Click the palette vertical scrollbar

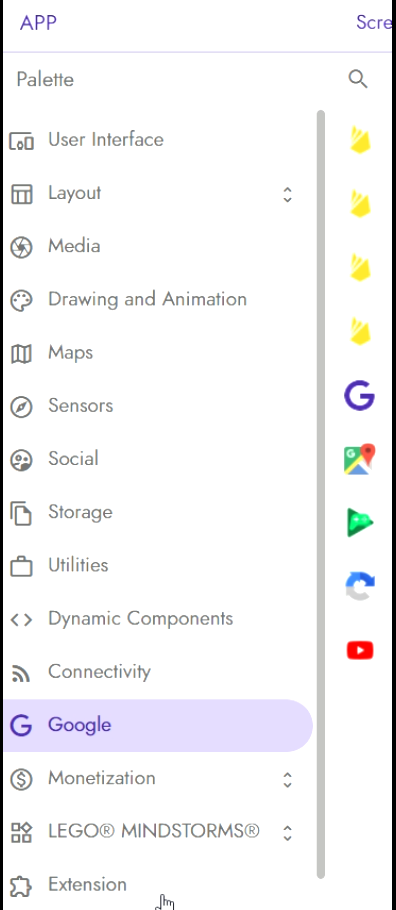coord(321,494)
